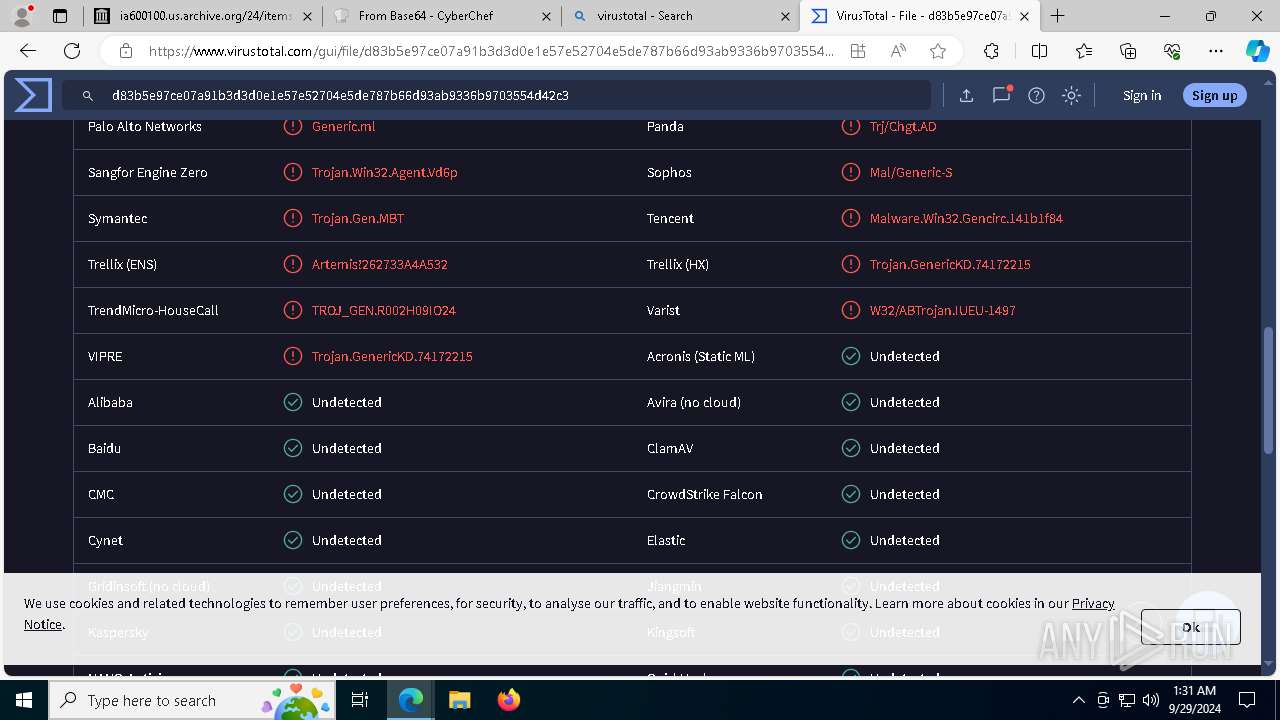This screenshot has width=1280, height=720.
Task: Click the alert icon next to Symantec result
Action: pos(292,218)
